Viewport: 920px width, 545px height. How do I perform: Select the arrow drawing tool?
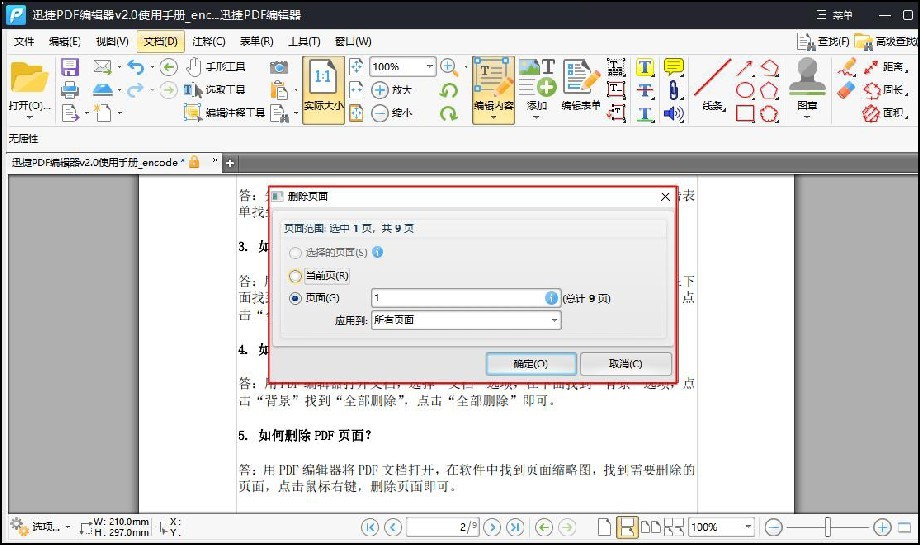click(x=745, y=67)
